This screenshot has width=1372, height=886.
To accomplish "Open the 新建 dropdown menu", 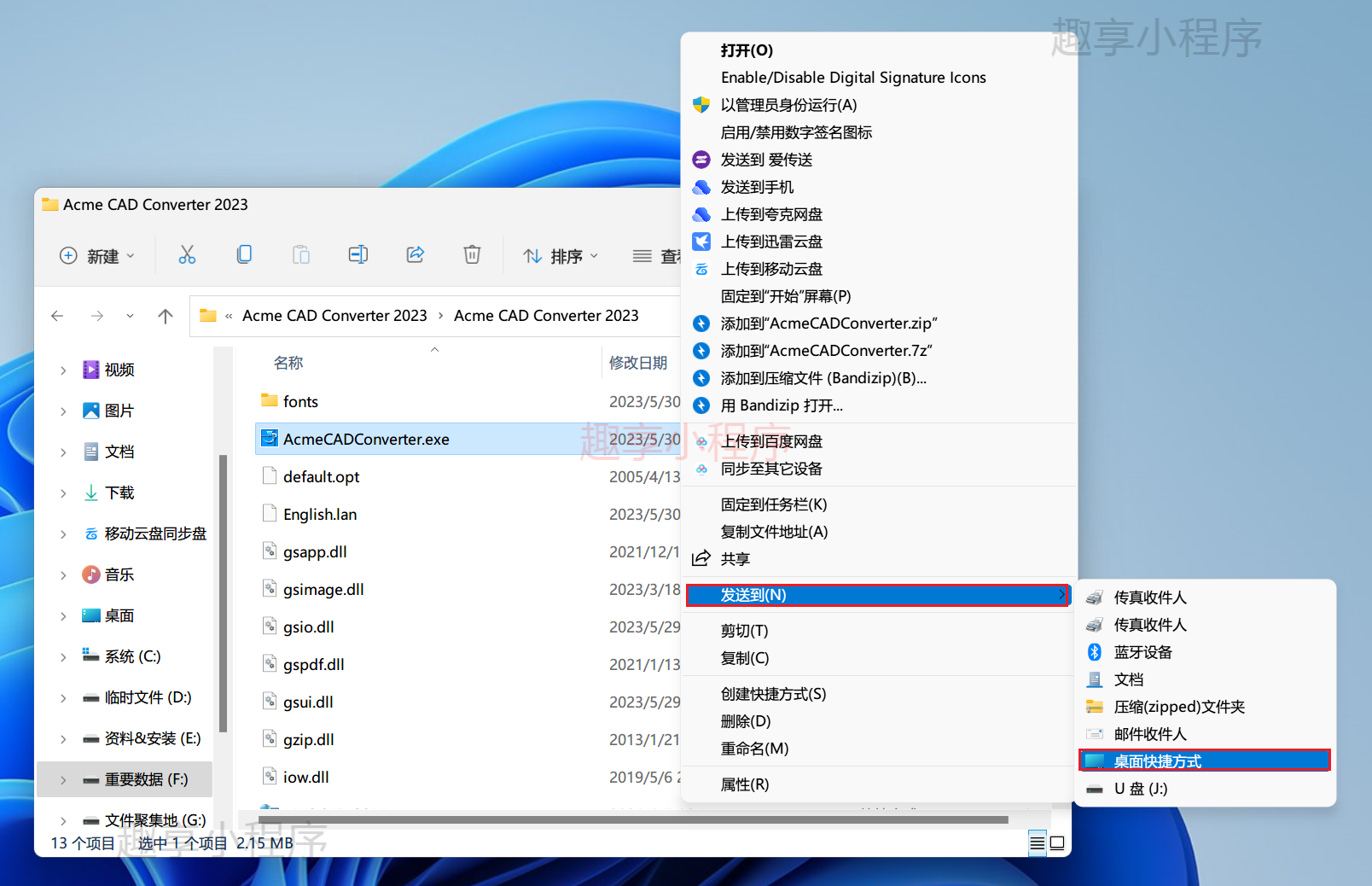I will pyautogui.click(x=97, y=255).
